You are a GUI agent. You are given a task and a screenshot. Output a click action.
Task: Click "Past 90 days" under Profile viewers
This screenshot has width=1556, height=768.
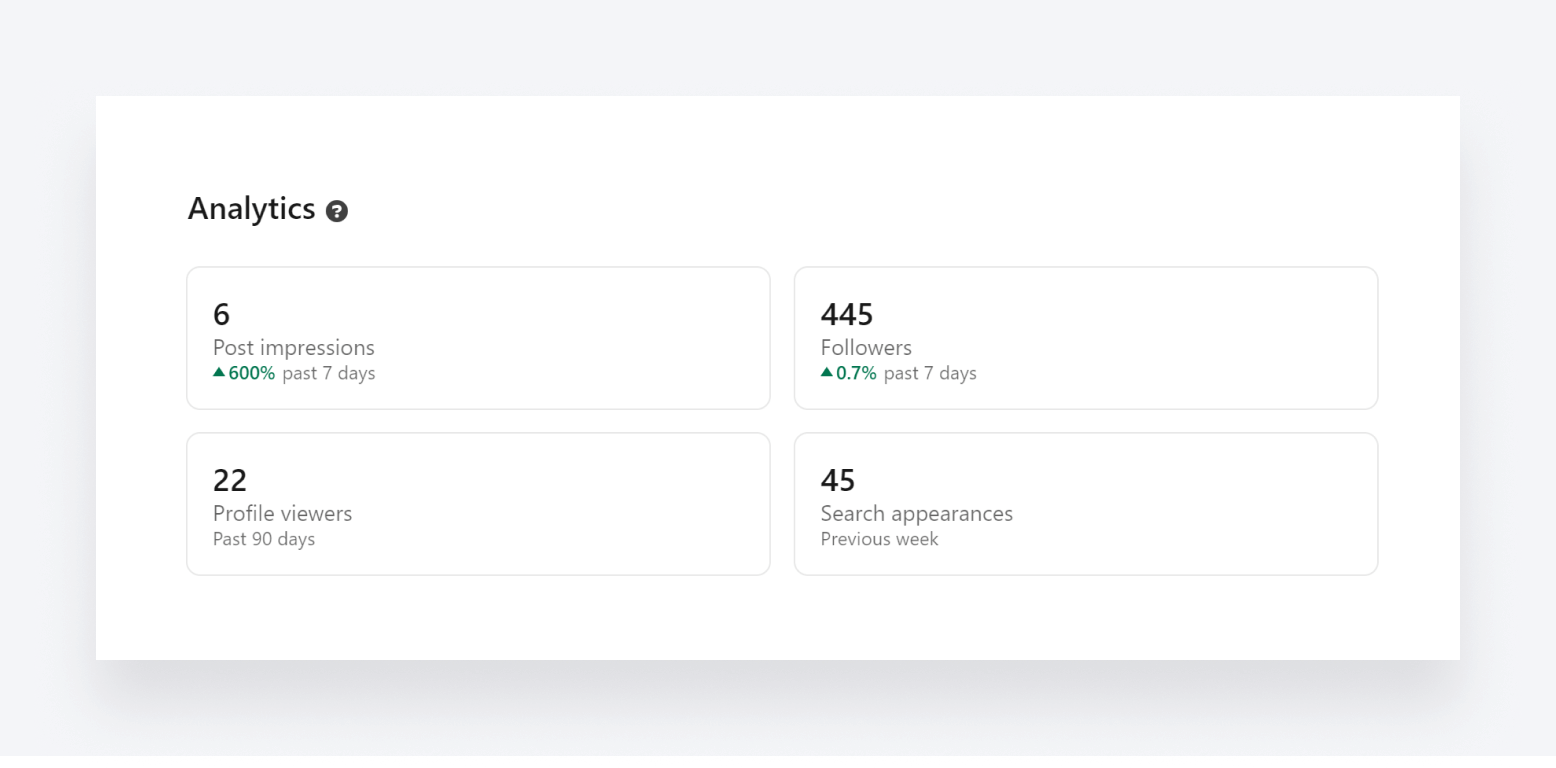264,539
